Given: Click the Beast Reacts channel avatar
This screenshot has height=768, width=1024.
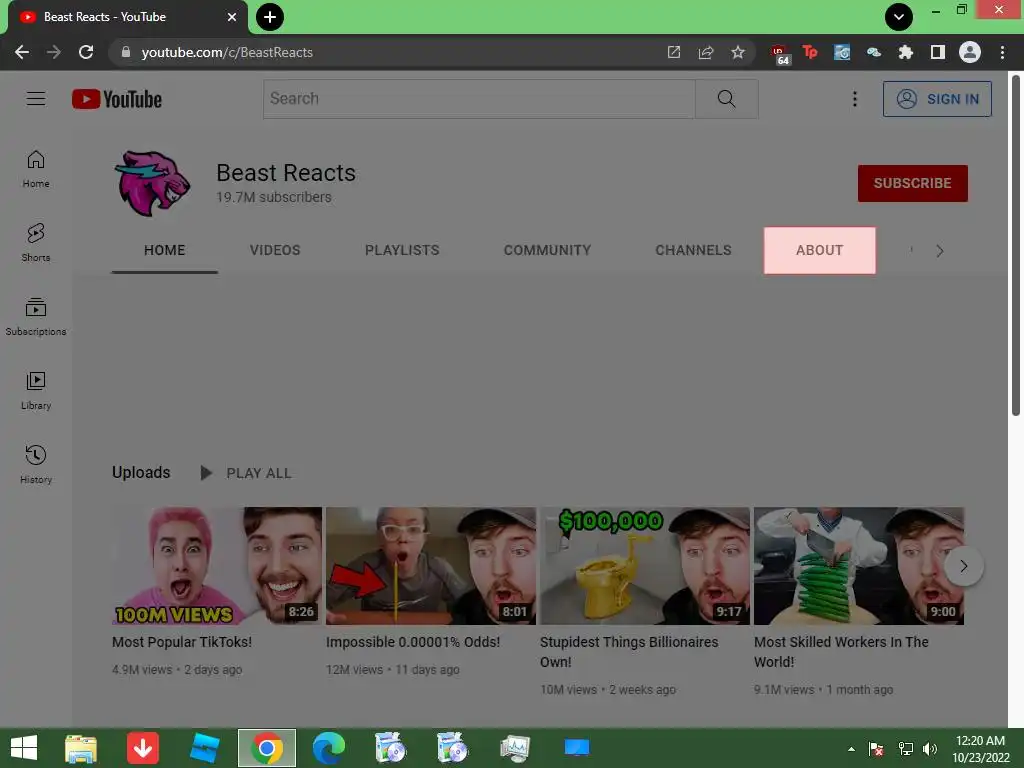Looking at the screenshot, I should point(152,184).
